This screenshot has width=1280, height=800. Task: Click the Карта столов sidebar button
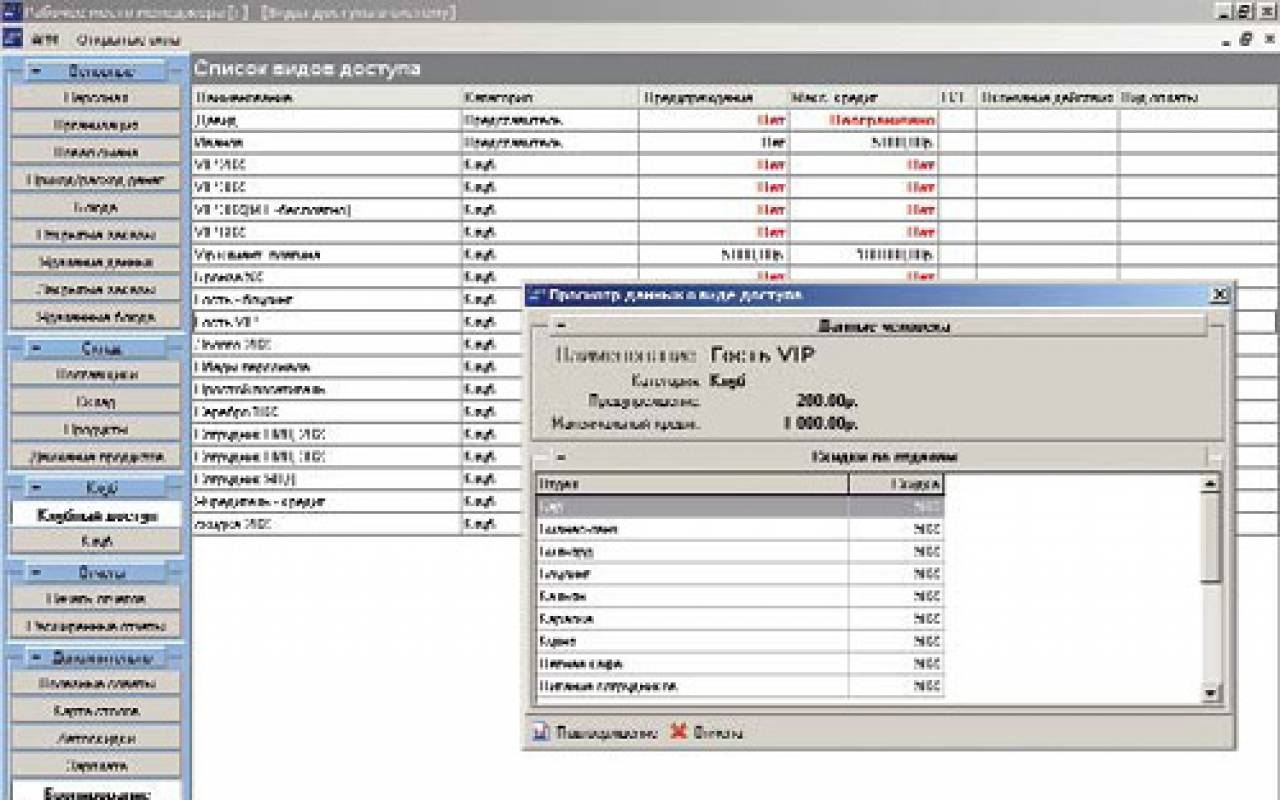pyautogui.click(x=97, y=711)
